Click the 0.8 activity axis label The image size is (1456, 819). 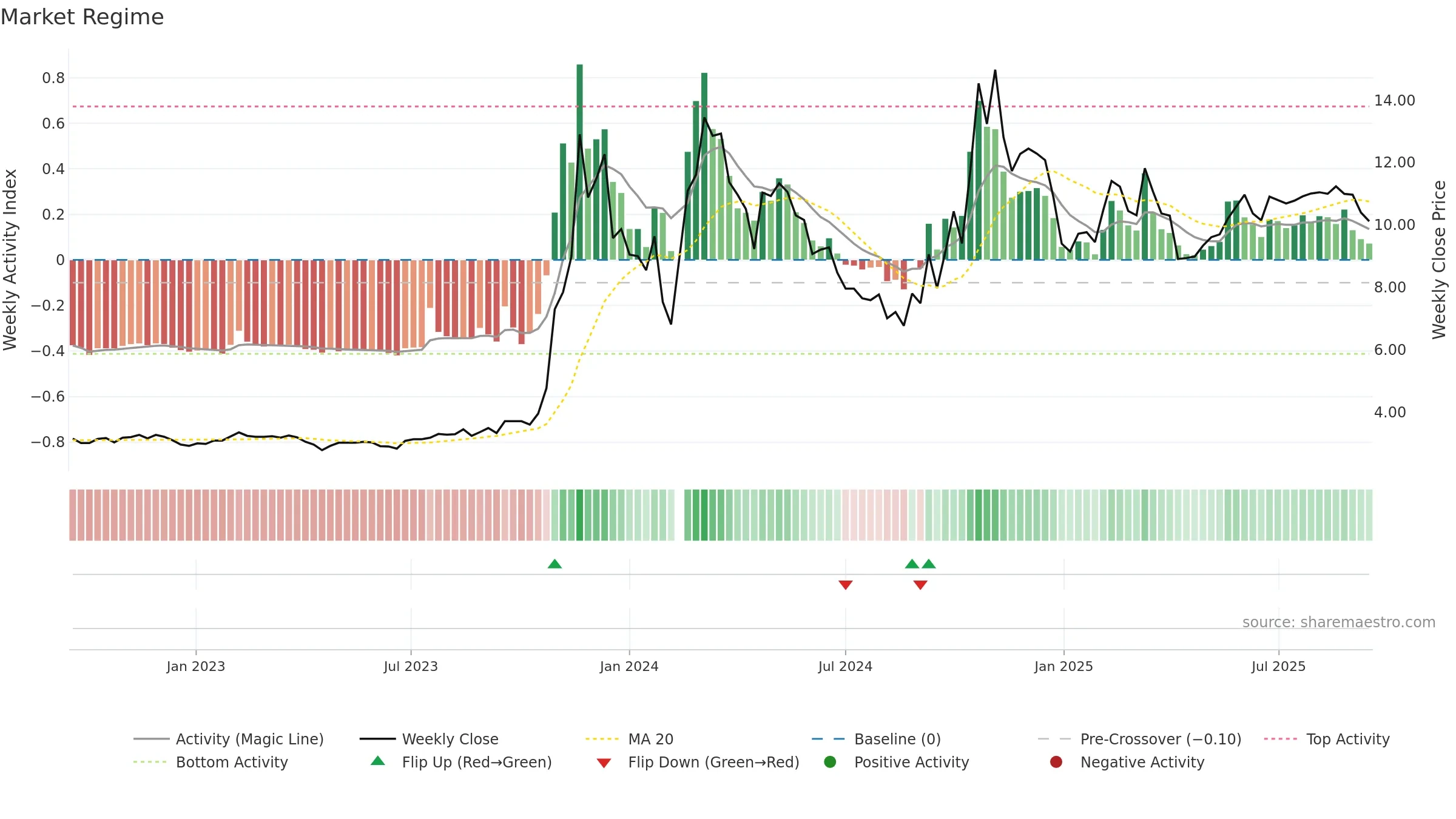53,78
